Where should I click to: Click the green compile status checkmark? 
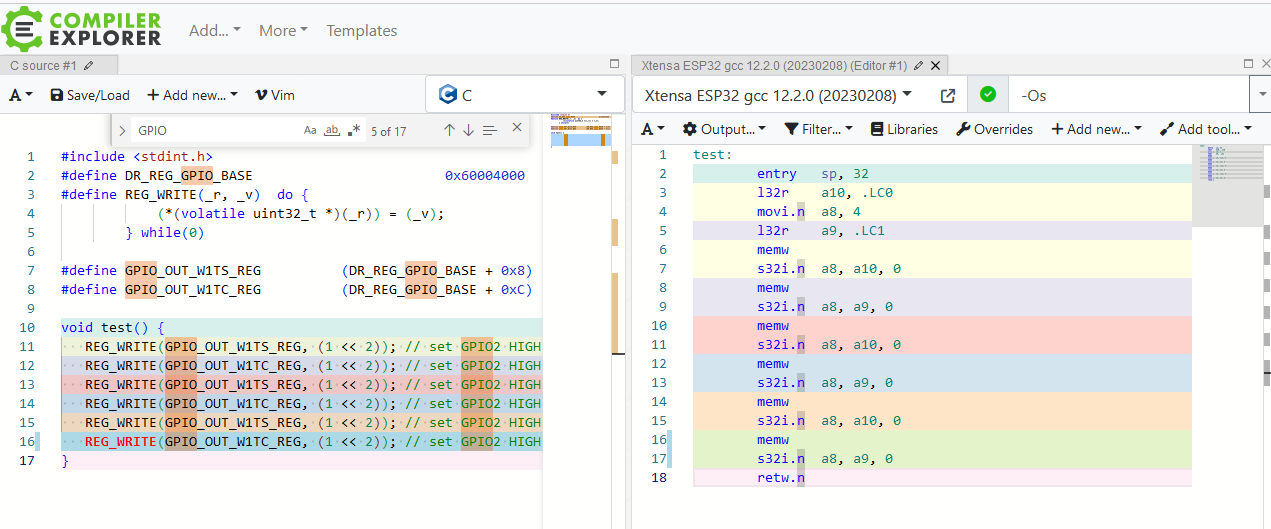[988, 95]
